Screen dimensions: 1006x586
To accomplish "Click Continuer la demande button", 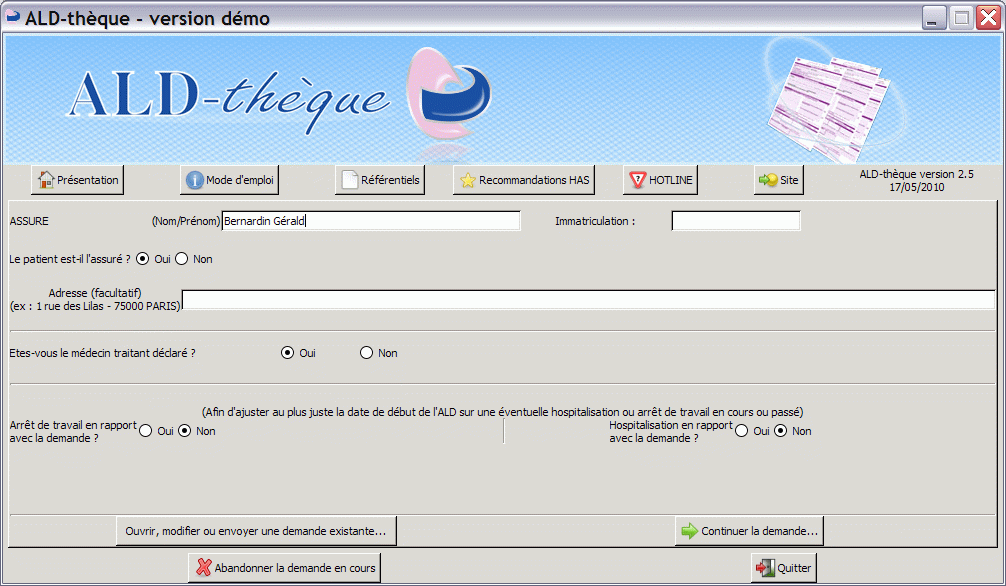I will click(749, 531).
